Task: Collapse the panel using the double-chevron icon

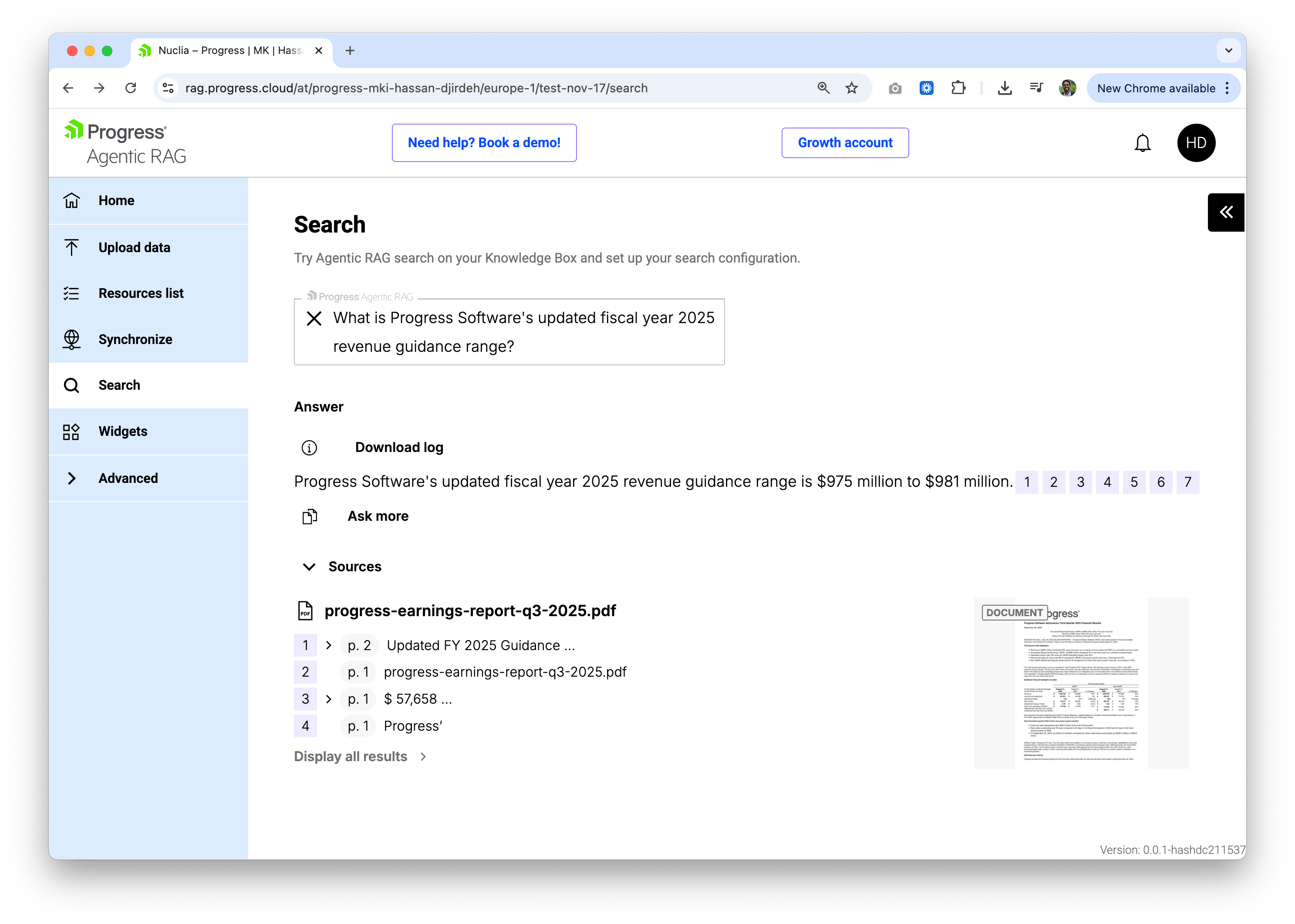Action: [x=1226, y=212]
